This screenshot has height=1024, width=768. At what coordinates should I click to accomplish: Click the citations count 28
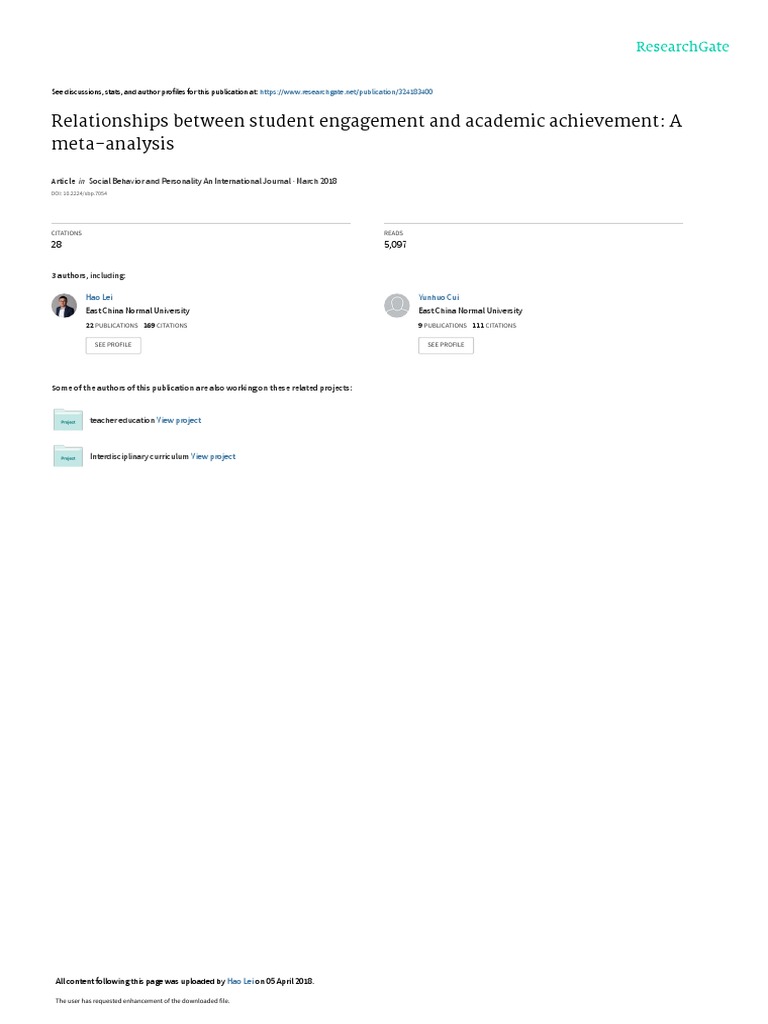point(57,244)
